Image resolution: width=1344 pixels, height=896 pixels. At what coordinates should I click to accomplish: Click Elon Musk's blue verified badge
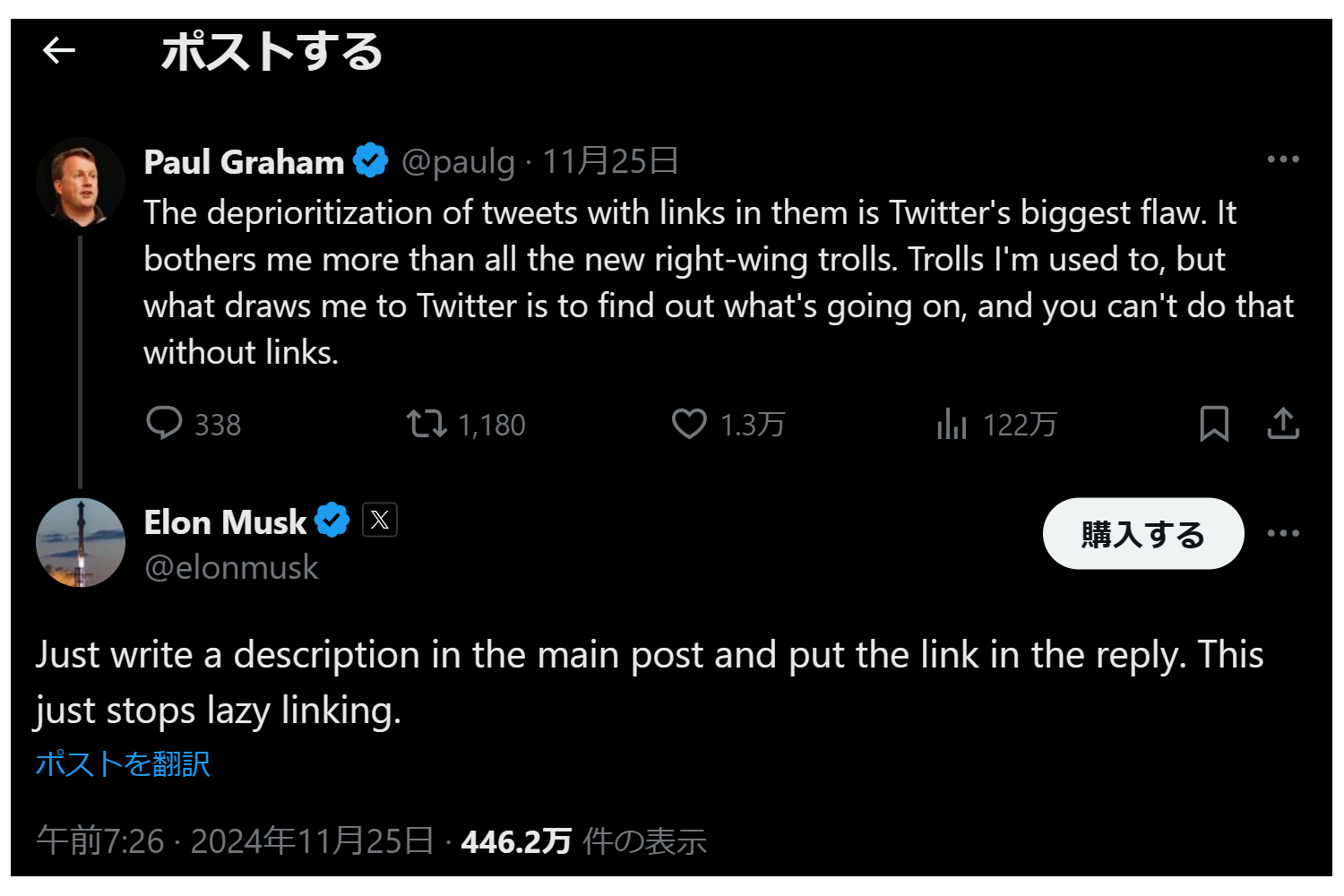pos(332,521)
